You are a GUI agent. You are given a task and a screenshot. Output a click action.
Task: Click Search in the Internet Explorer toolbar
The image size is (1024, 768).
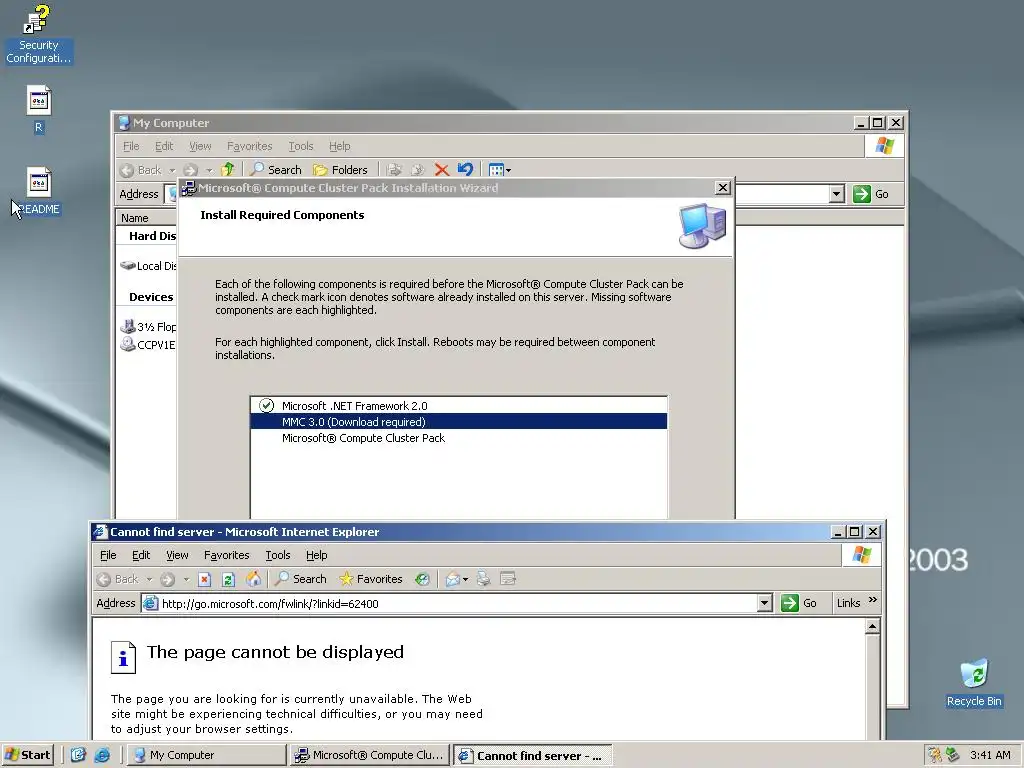300,579
